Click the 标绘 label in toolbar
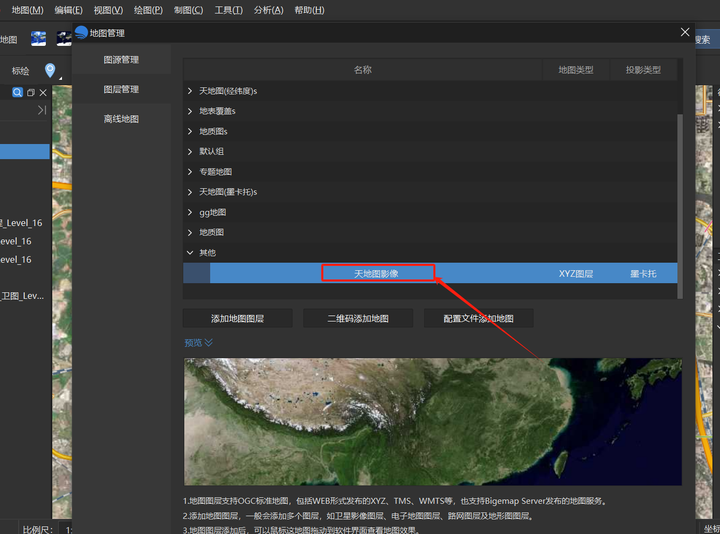720x534 pixels. coord(20,71)
